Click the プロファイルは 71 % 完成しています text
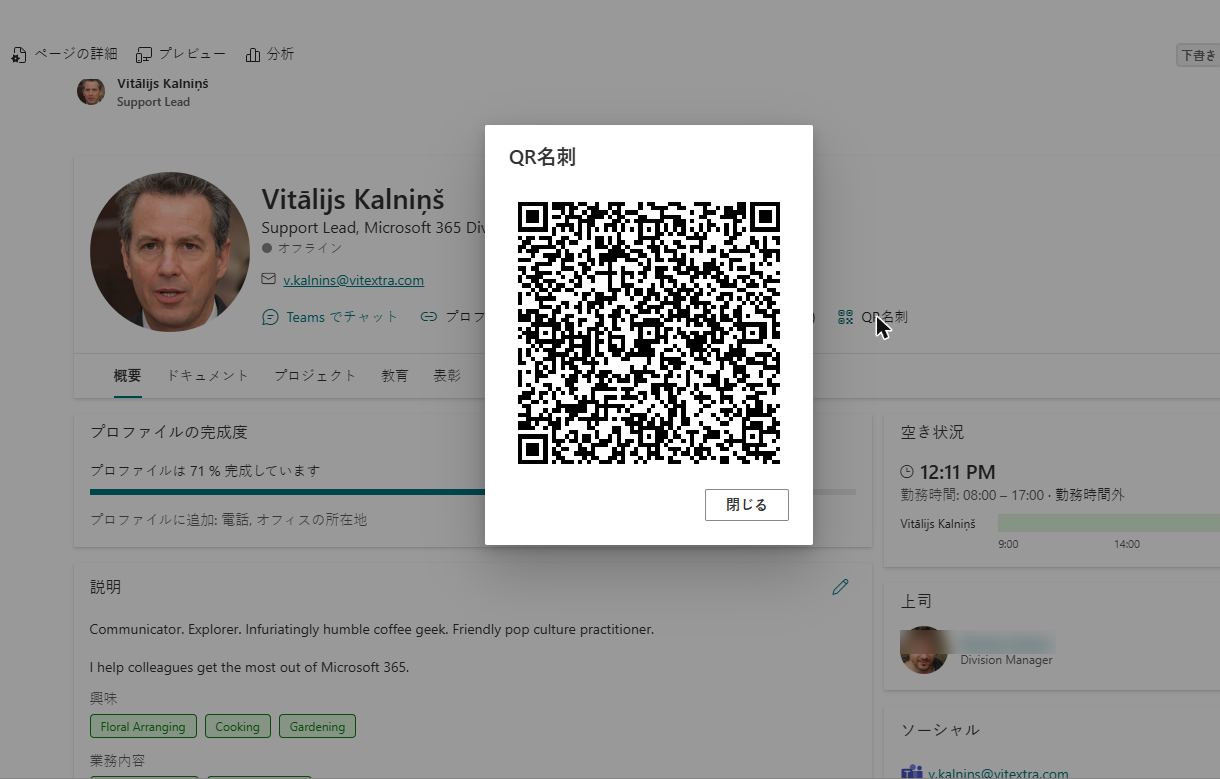 click(205, 470)
